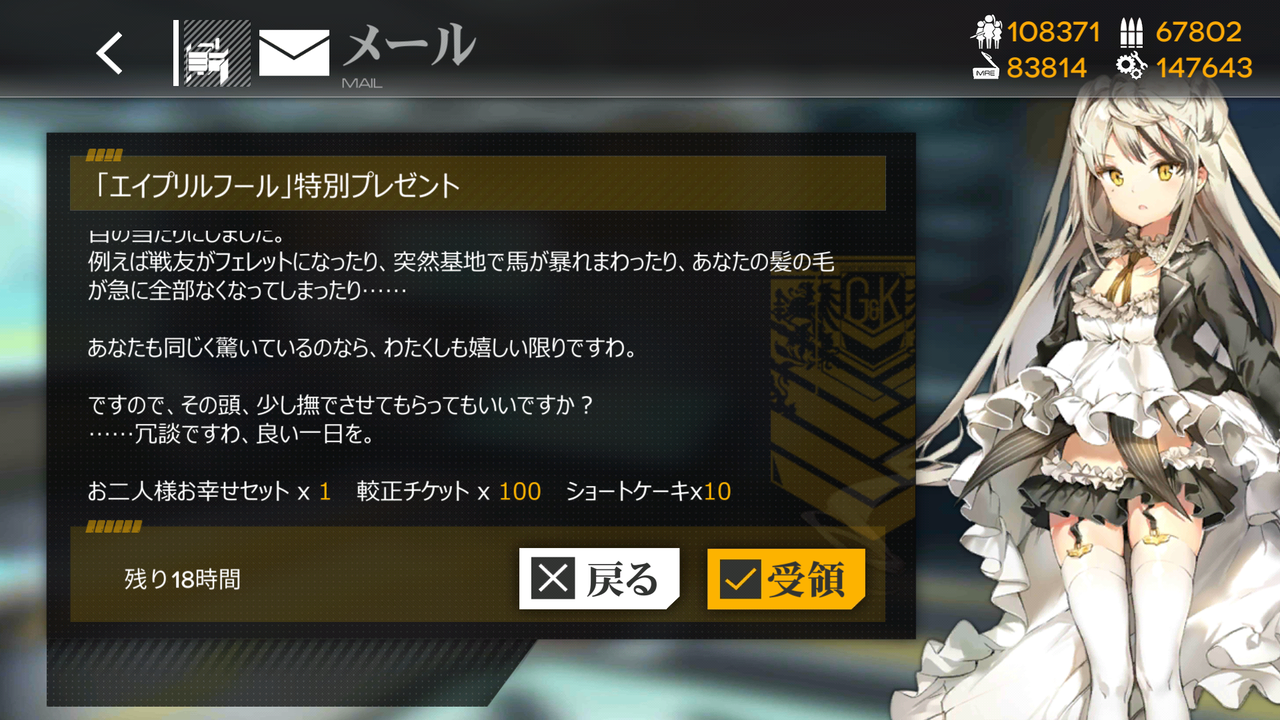Viewport: 1280px width, 720px height.
Task: Tap the manpower count 108371
Action: coord(1053,33)
